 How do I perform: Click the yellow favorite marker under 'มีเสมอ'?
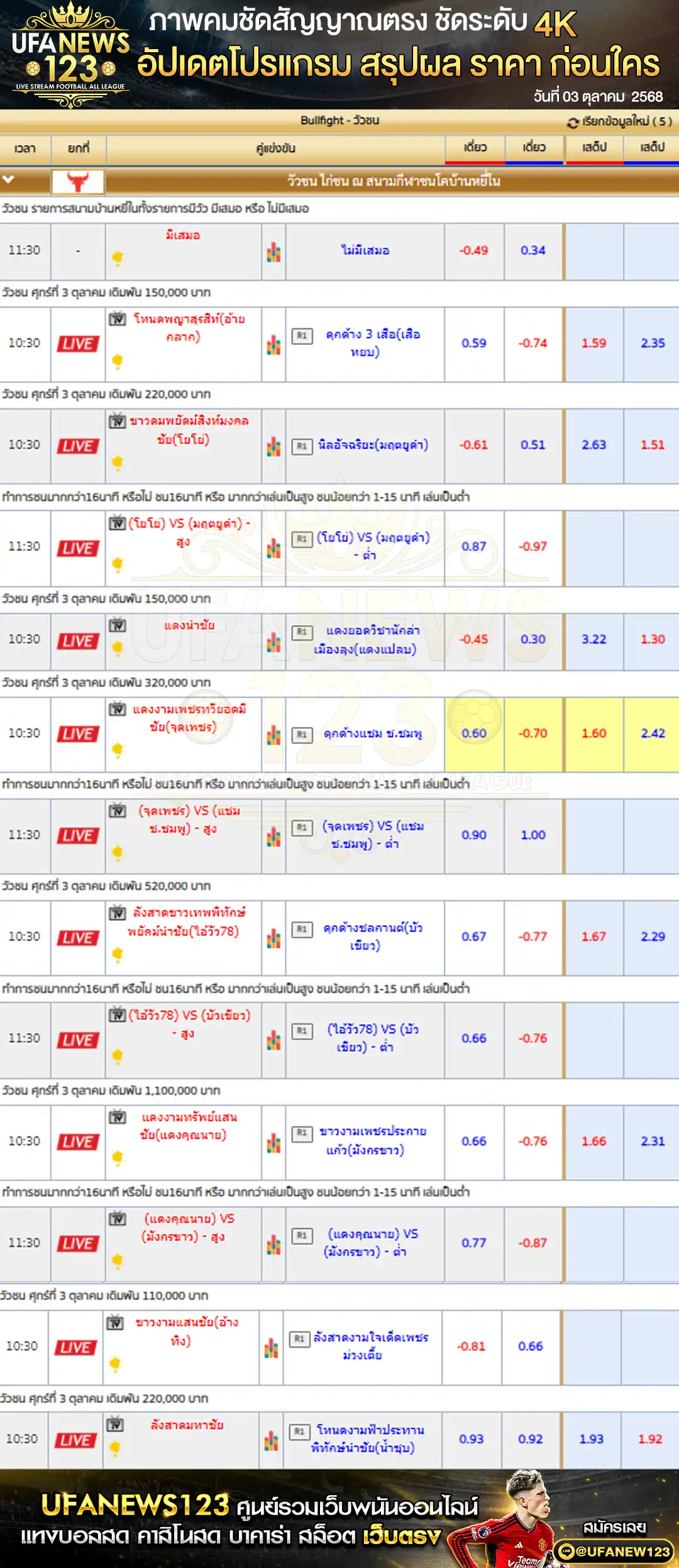click(118, 257)
